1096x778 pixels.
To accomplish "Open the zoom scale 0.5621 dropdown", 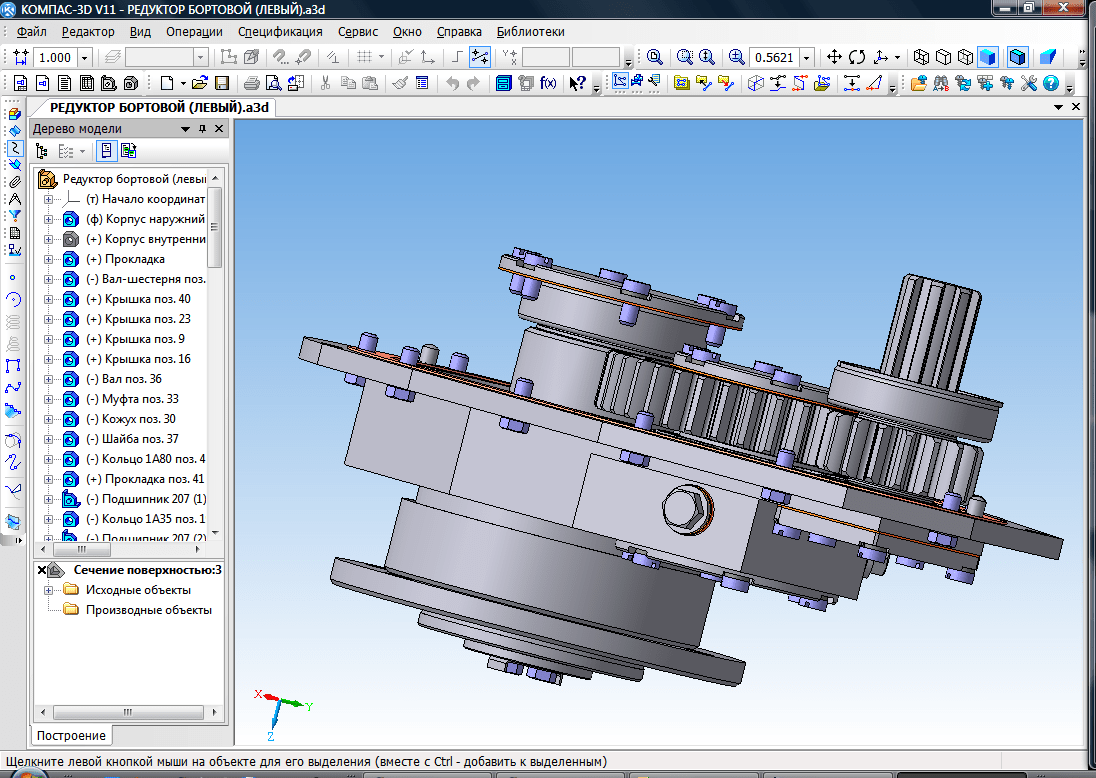I will (x=806, y=58).
